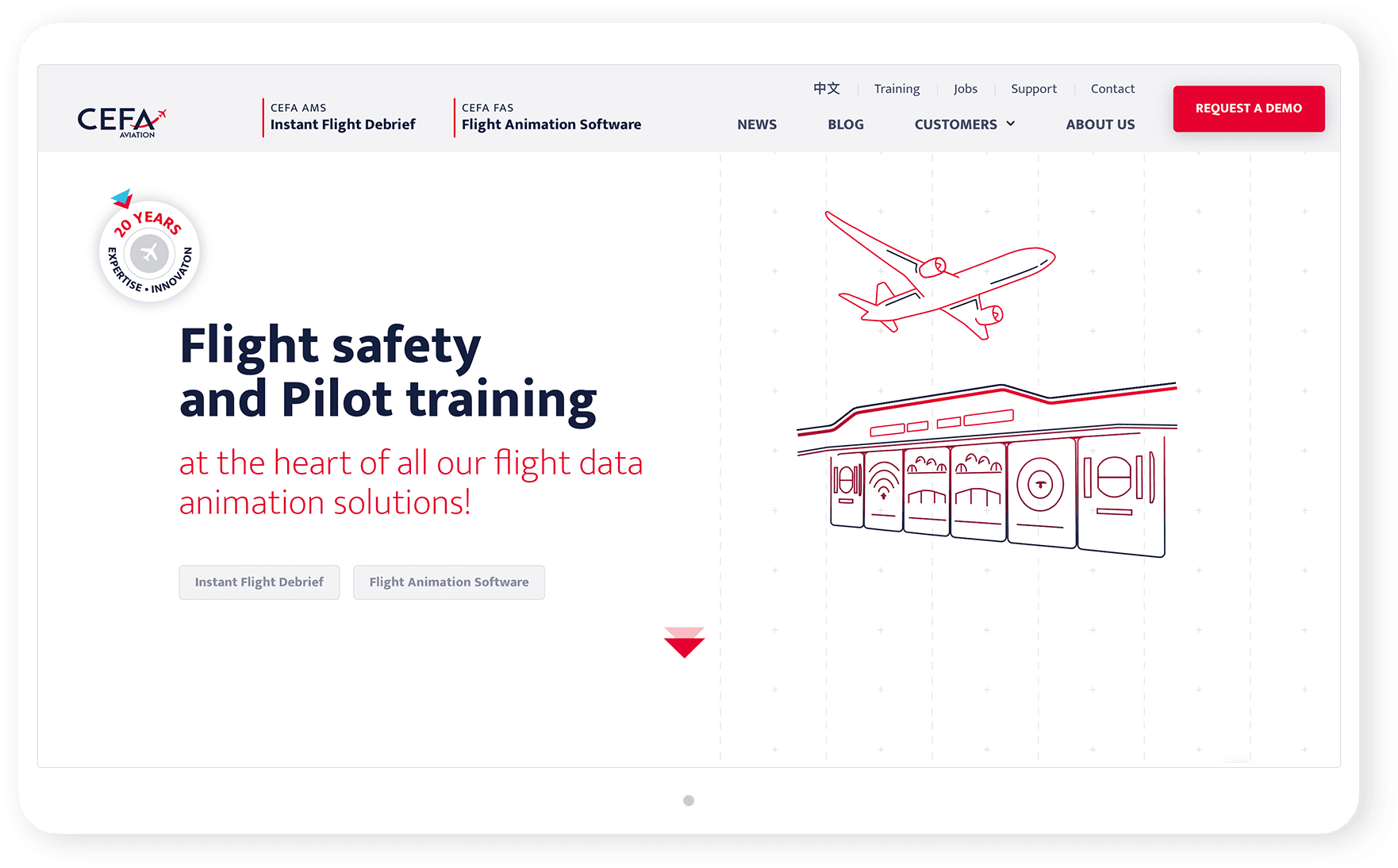This screenshot has height=868, width=1398.
Task: Click the cockpit panel illustration
Action: [987, 470]
